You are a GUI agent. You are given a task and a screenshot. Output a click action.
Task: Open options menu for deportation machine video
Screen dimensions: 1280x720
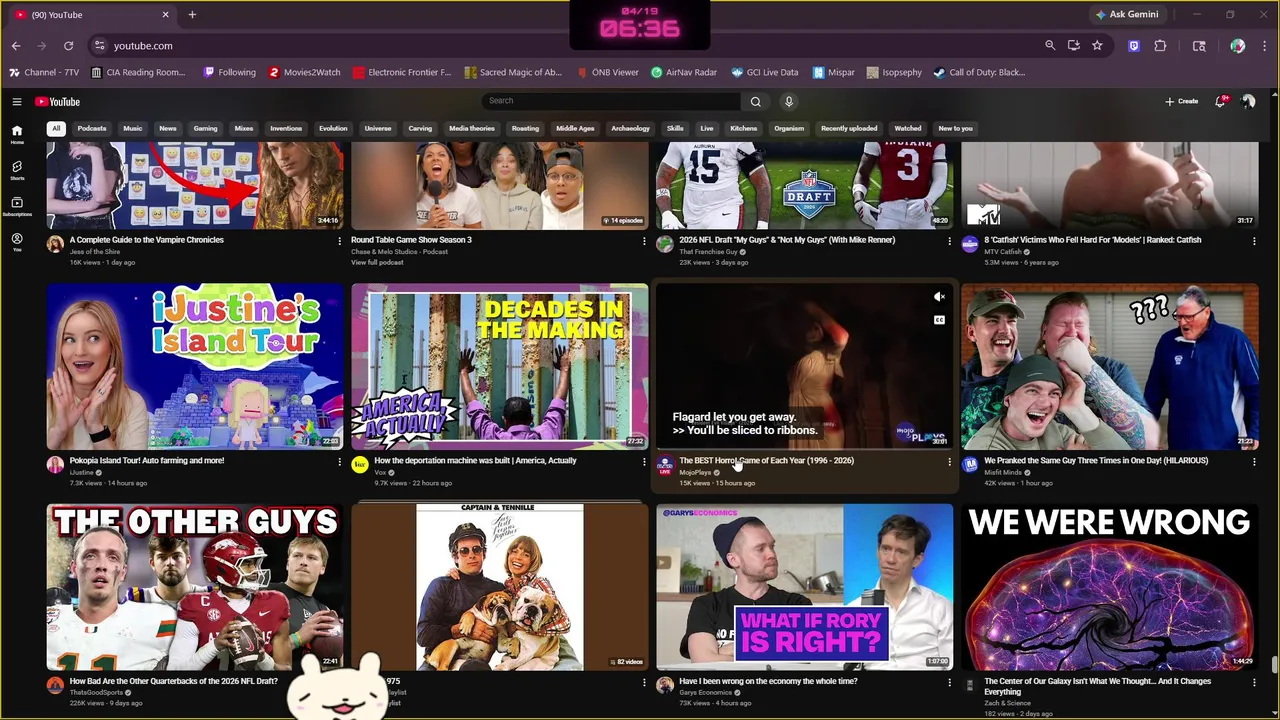644,462
